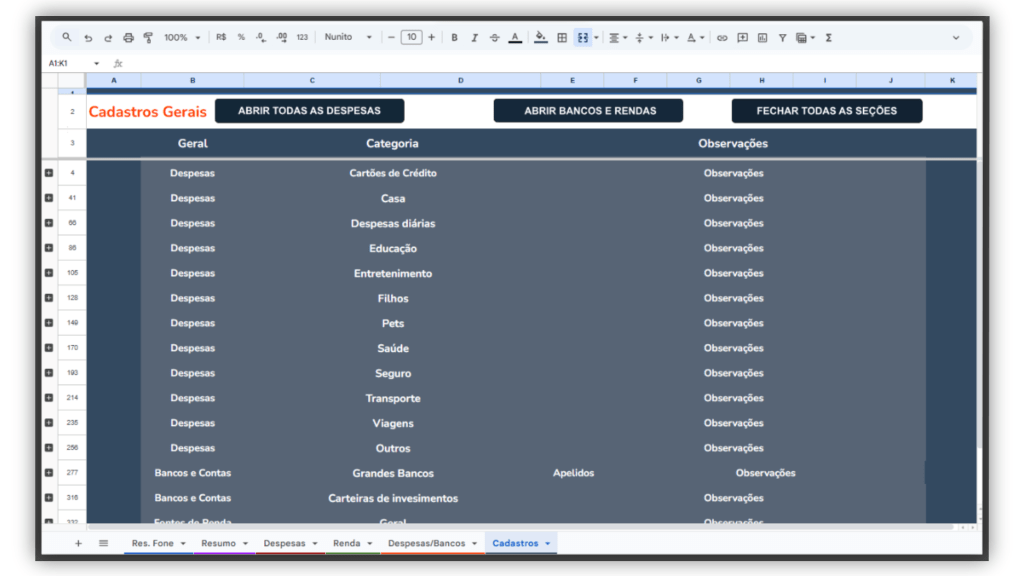Screen dimensions: 1024x576
Task: Expand the Cartões de Crédito row group
Action: [48, 173]
